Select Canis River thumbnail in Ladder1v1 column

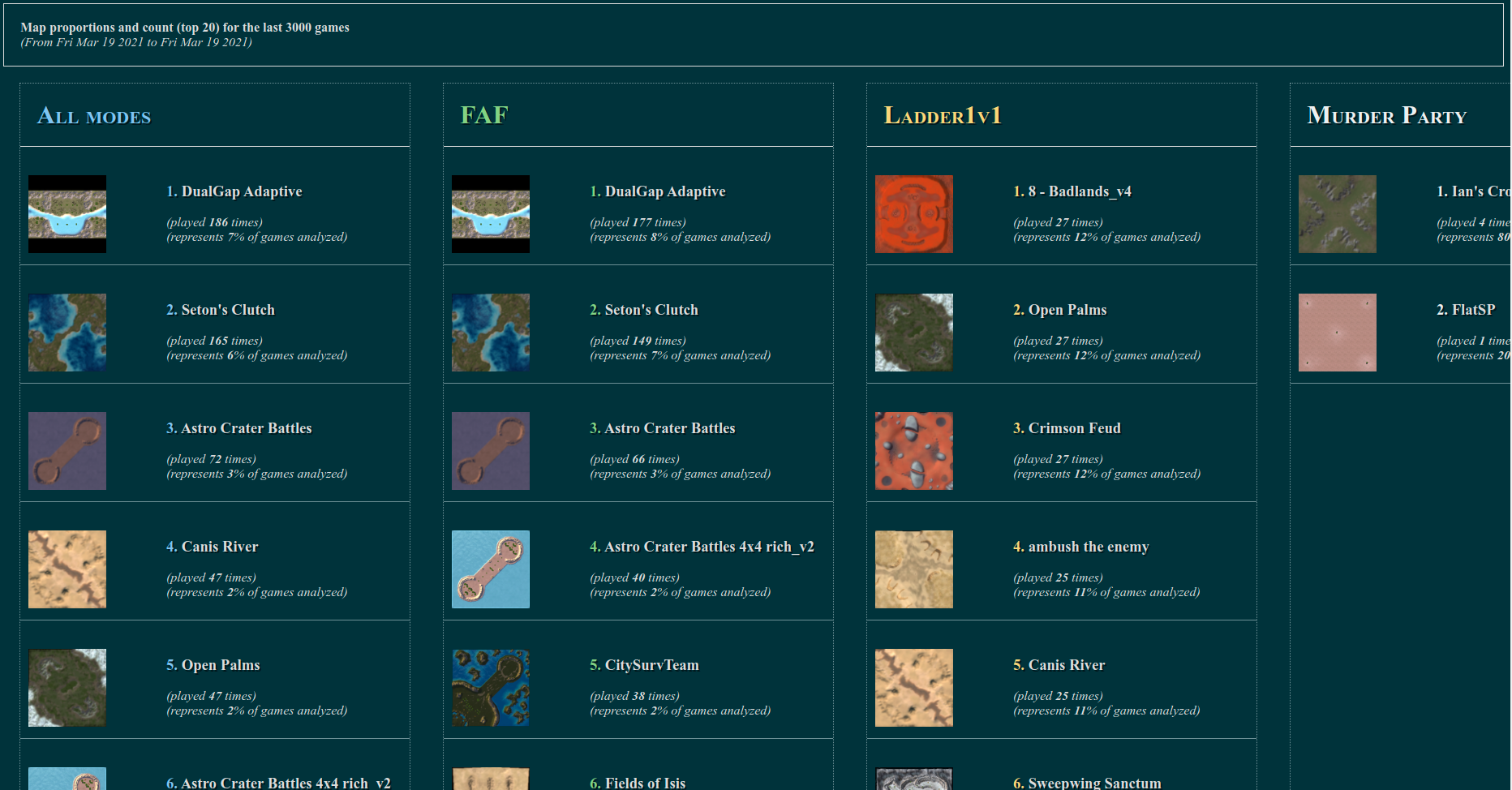[x=914, y=688]
